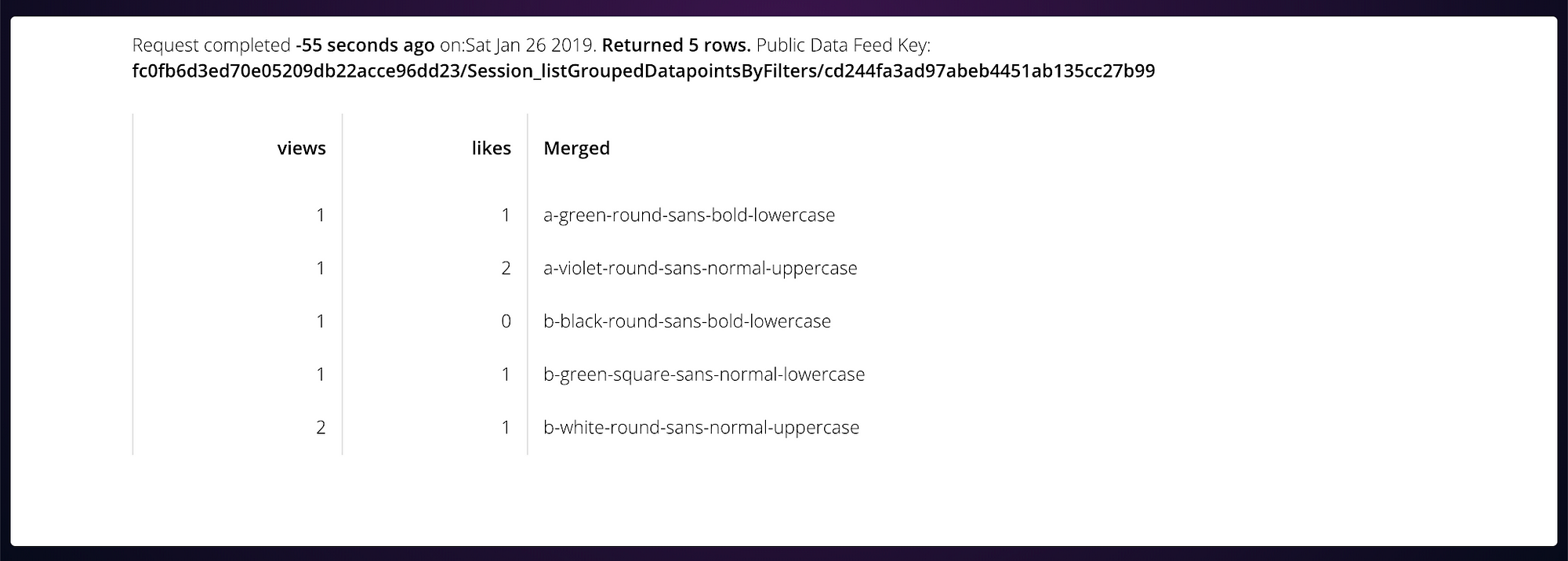1568x561 pixels.
Task: Click b-green-square-sans-normal-lowercase row label
Action: pyautogui.click(x=704, y=375)
